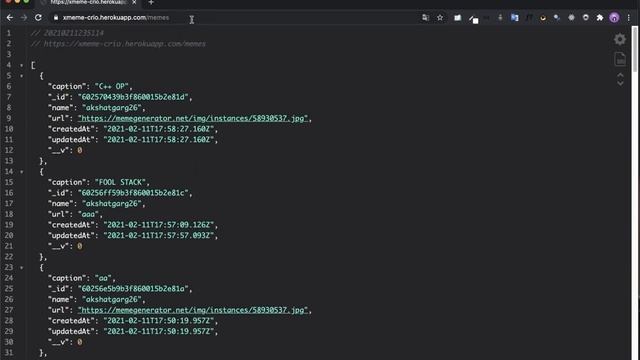Screen dimensions: 640x360
Task: Open a new tab with the plus button
Action: pos(151,2)
